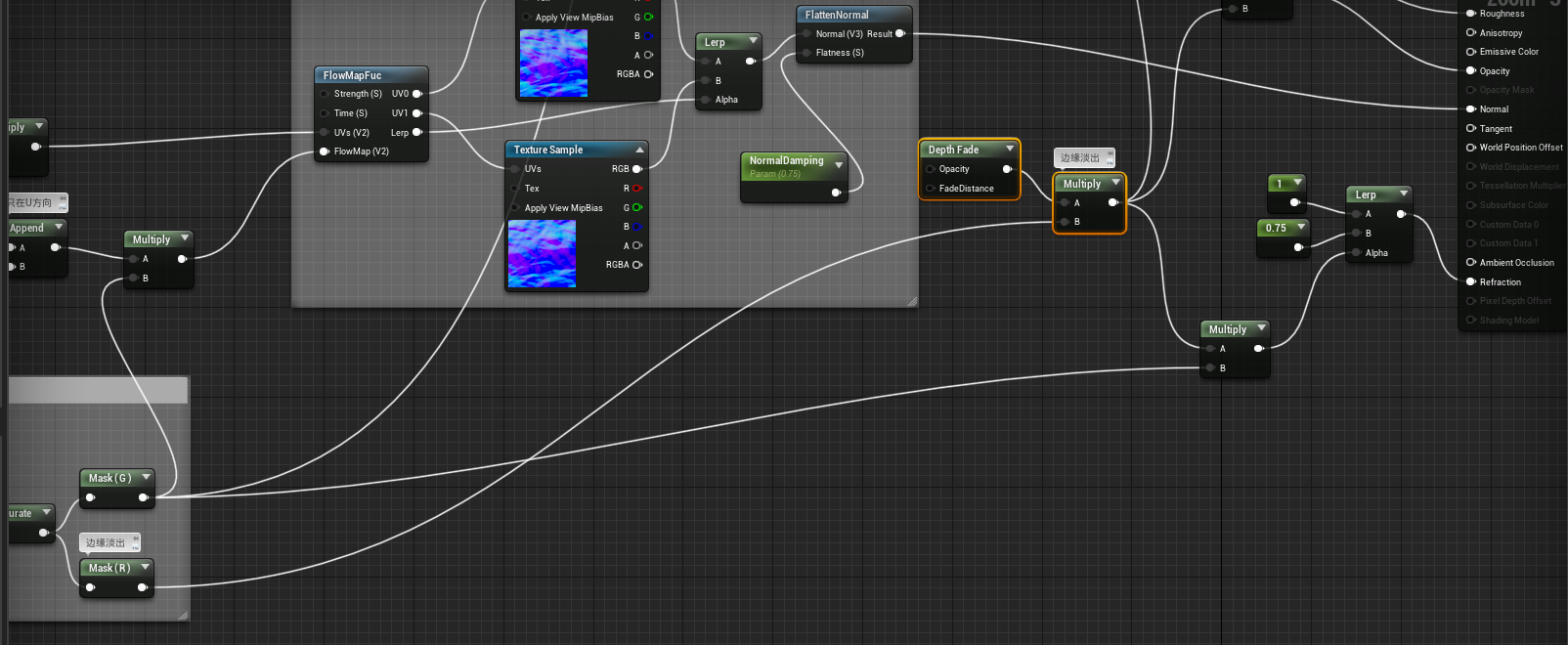
Task: Expand the Depth Fade node preview arrow
Action: pos(1010,149)
